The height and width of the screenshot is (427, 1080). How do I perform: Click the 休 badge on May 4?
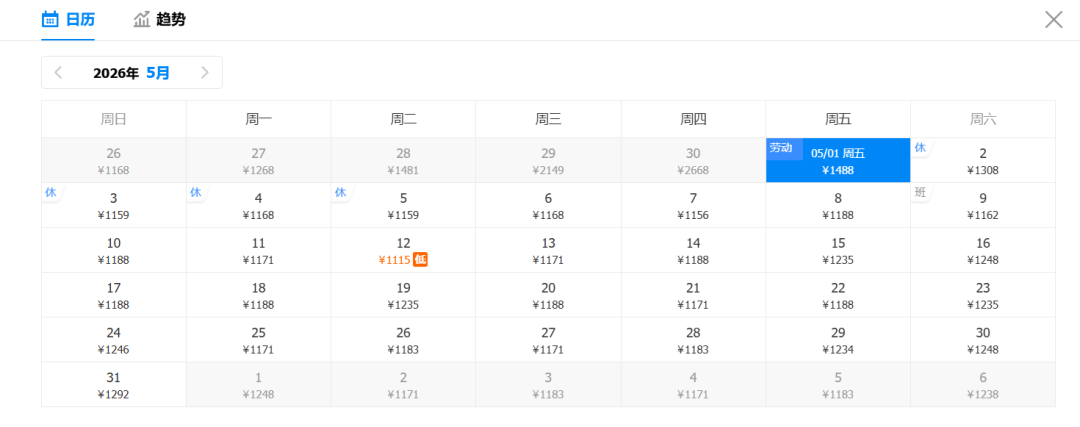(196, 192)
